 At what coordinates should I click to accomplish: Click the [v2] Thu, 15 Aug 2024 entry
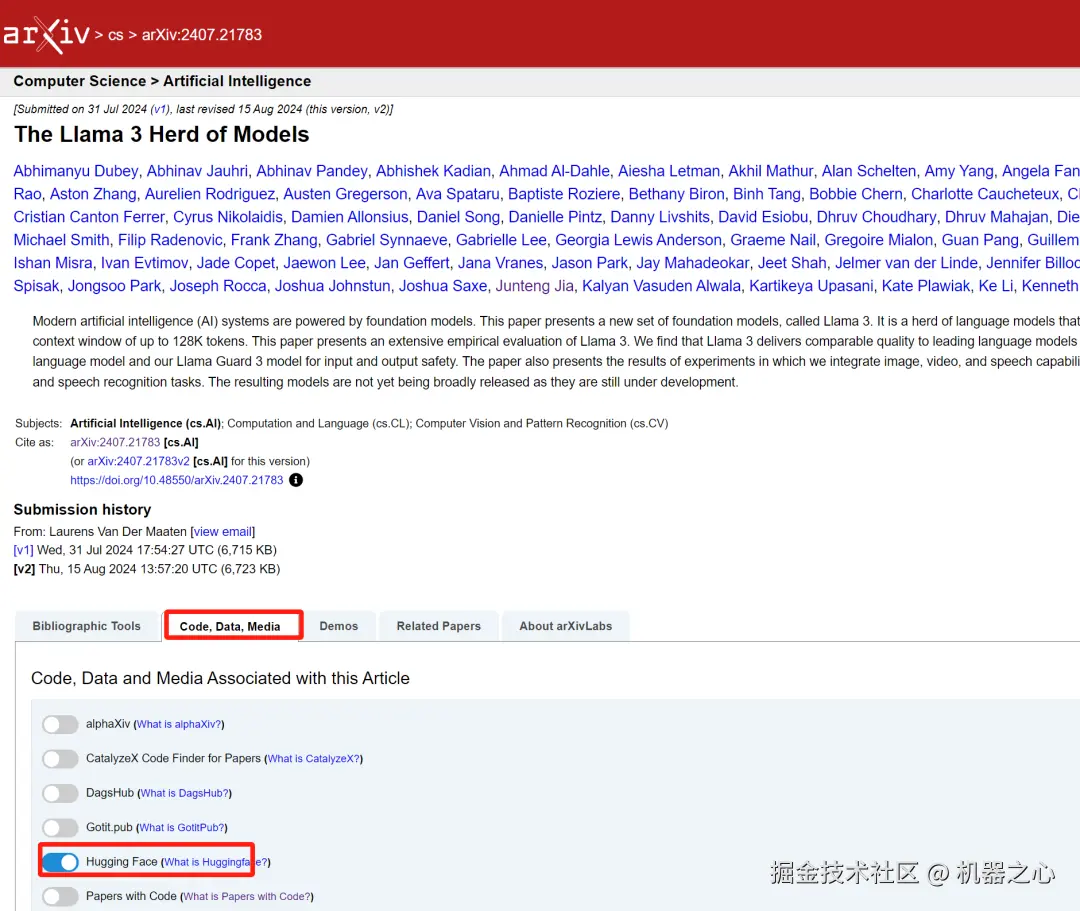[147, 569]
